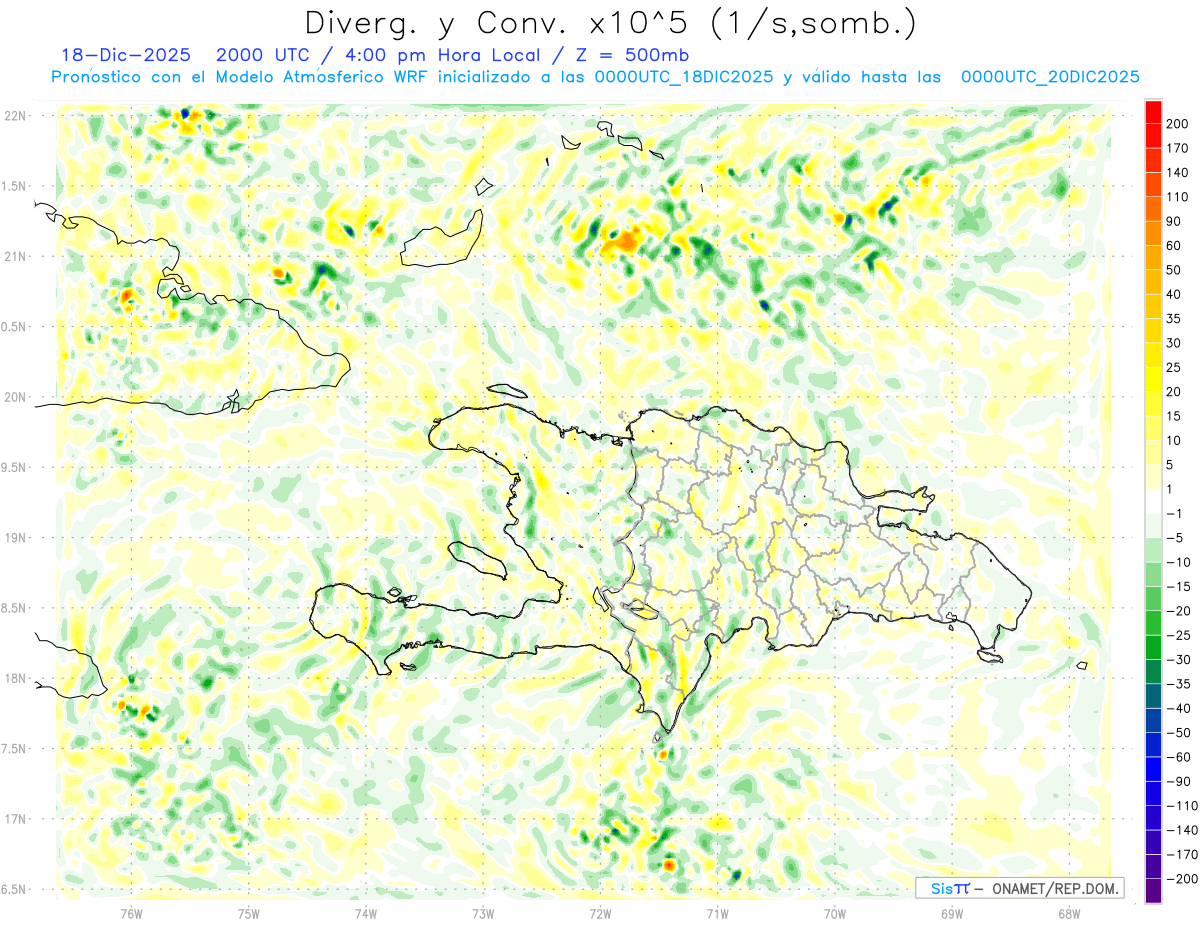Click the yellow swatch between 25 and 20
Screen dimensions: 1200x927
coord(1153,379)
